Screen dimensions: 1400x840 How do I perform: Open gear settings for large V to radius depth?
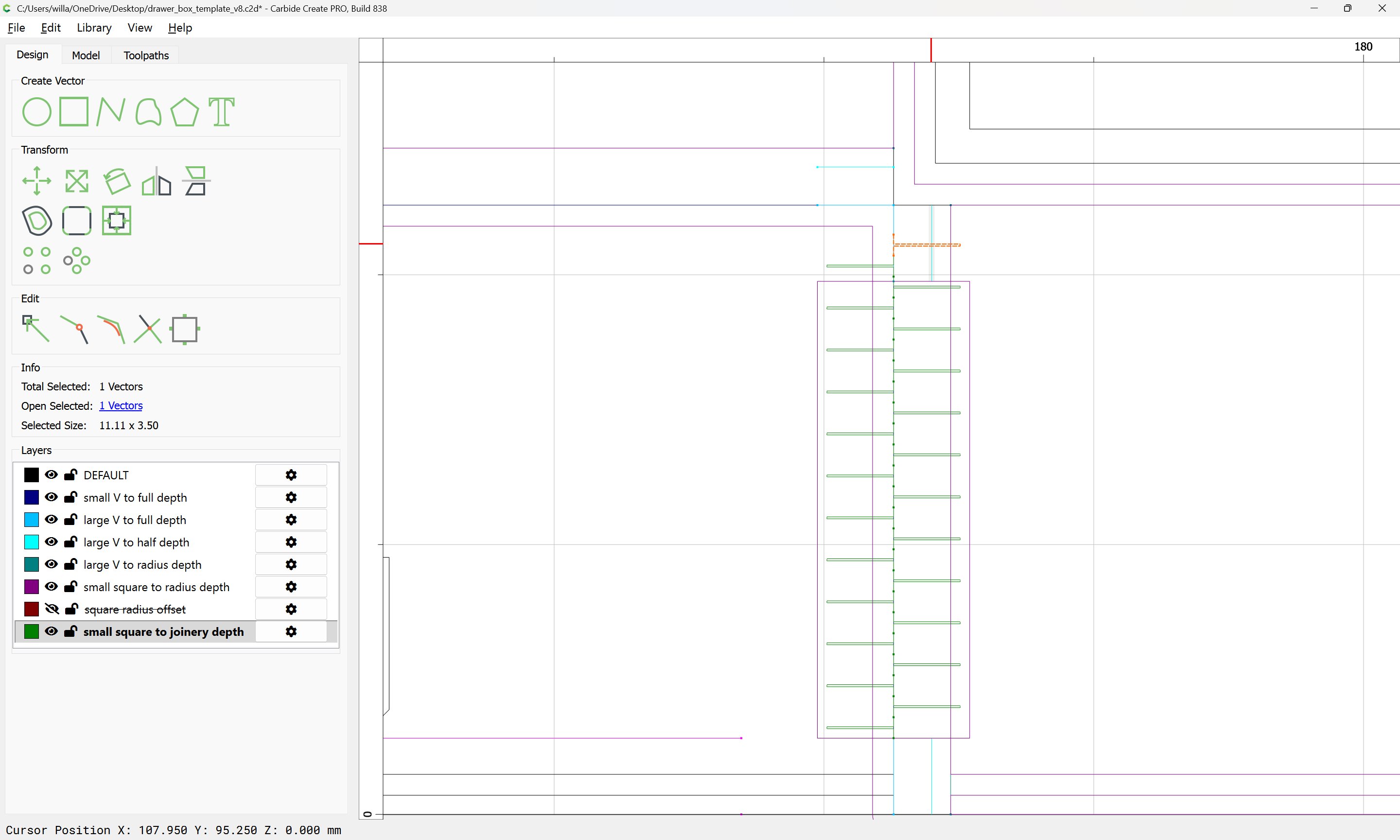(291, 564)
